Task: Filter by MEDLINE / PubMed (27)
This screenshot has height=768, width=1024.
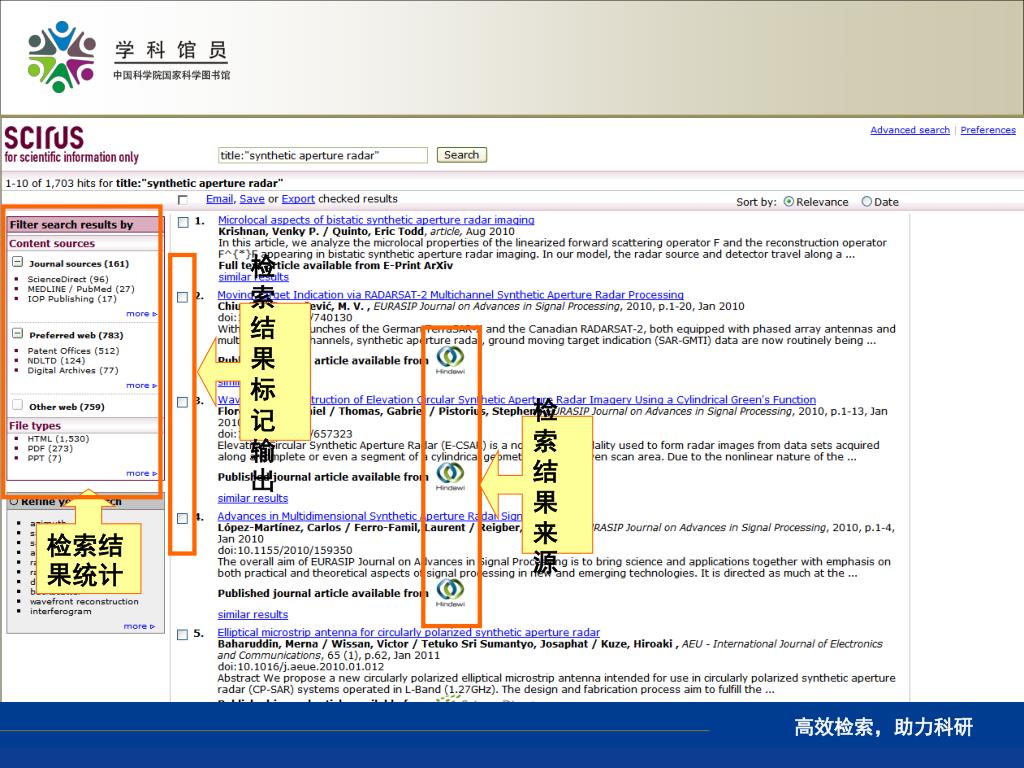Action: pos(81,289)
